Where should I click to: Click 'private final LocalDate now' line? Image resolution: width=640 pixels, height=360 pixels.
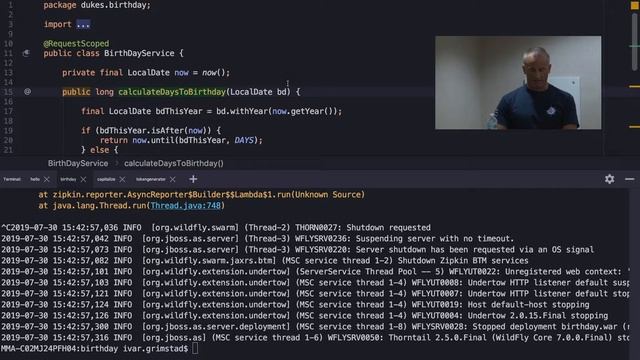coord(146,73)
